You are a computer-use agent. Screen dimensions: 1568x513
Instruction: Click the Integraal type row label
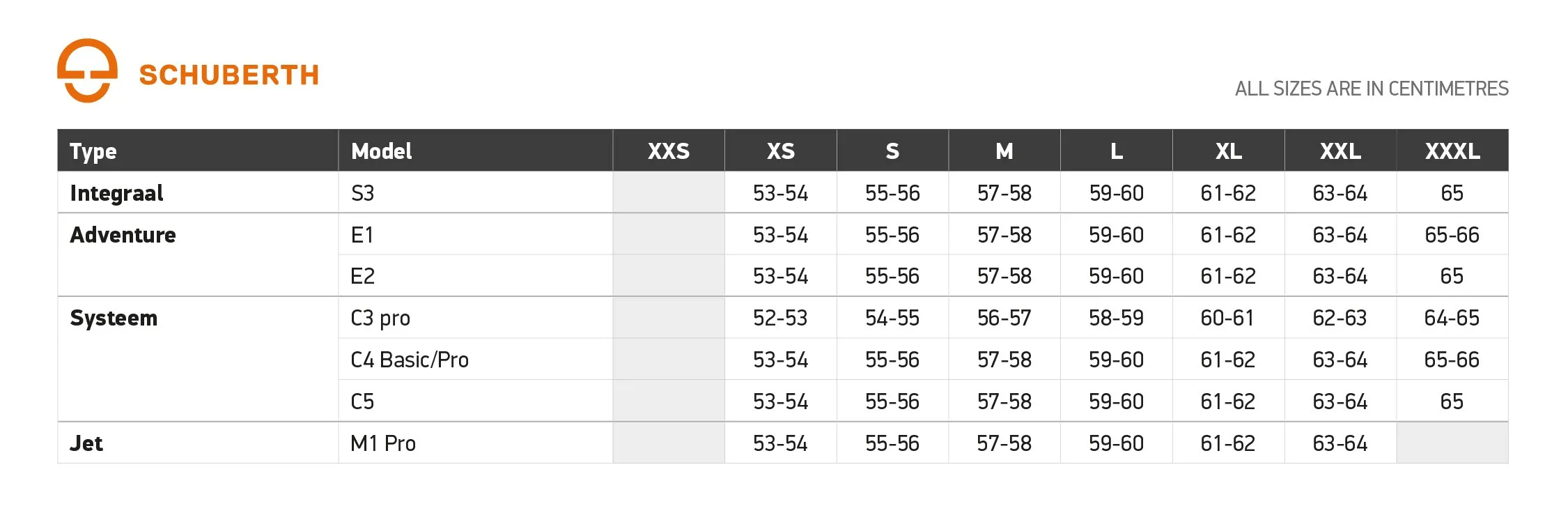116,193
